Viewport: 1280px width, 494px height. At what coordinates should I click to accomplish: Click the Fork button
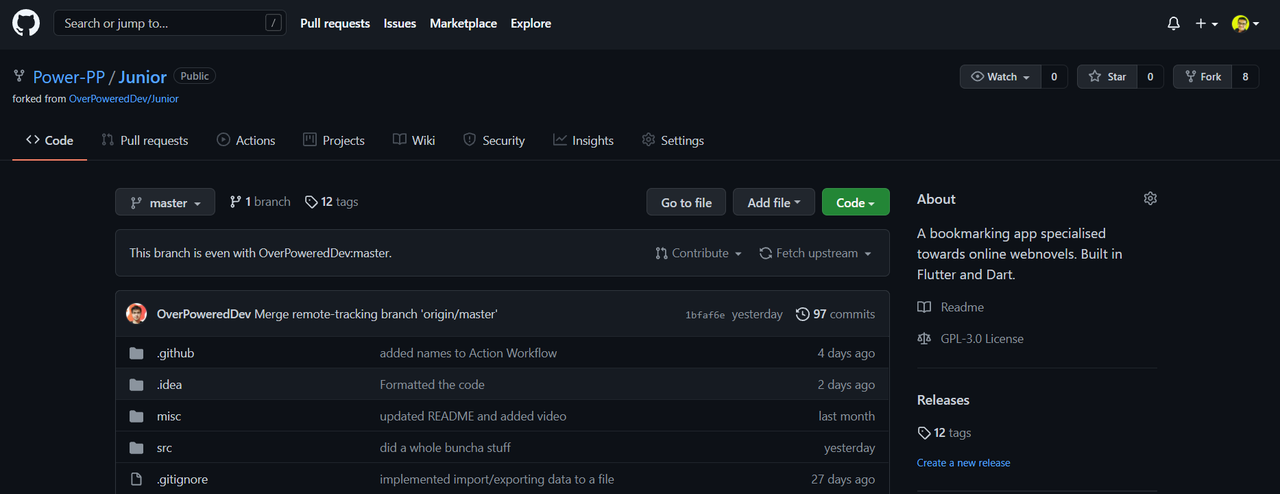[x=1202, y=77]
